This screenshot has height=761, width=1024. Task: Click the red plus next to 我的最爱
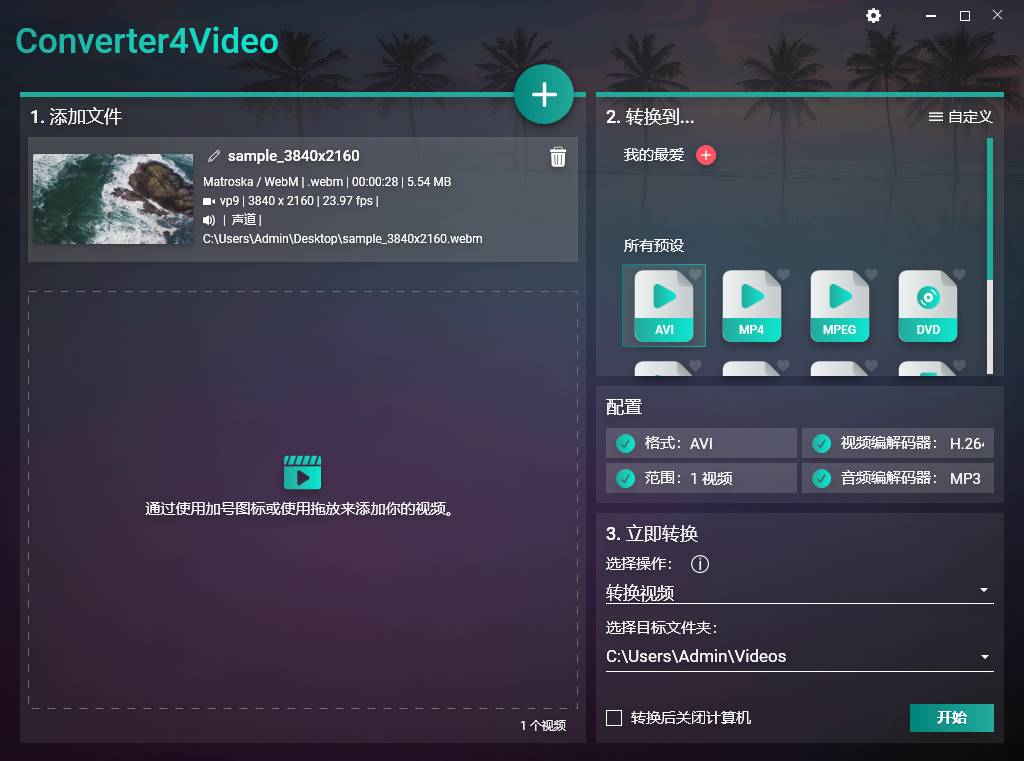705,155
